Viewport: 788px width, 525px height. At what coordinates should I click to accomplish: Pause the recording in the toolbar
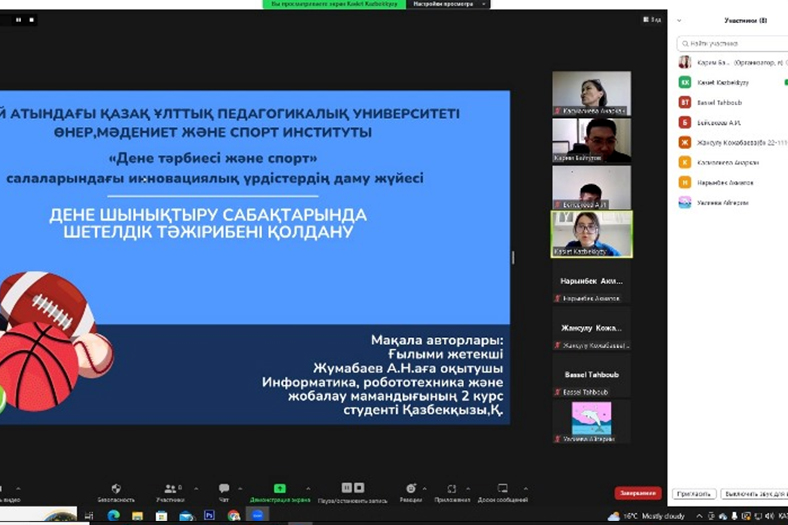click(x=346, y=489)
